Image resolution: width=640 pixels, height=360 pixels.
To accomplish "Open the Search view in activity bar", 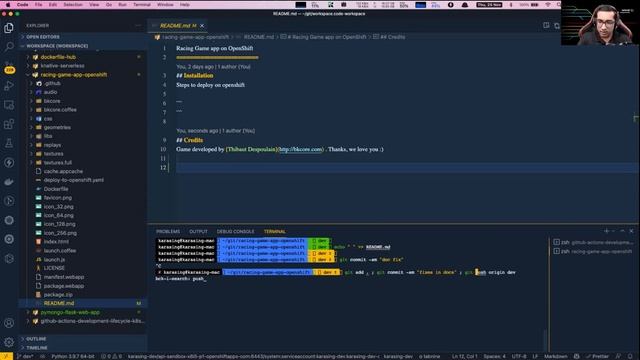I will coord(9,47).
